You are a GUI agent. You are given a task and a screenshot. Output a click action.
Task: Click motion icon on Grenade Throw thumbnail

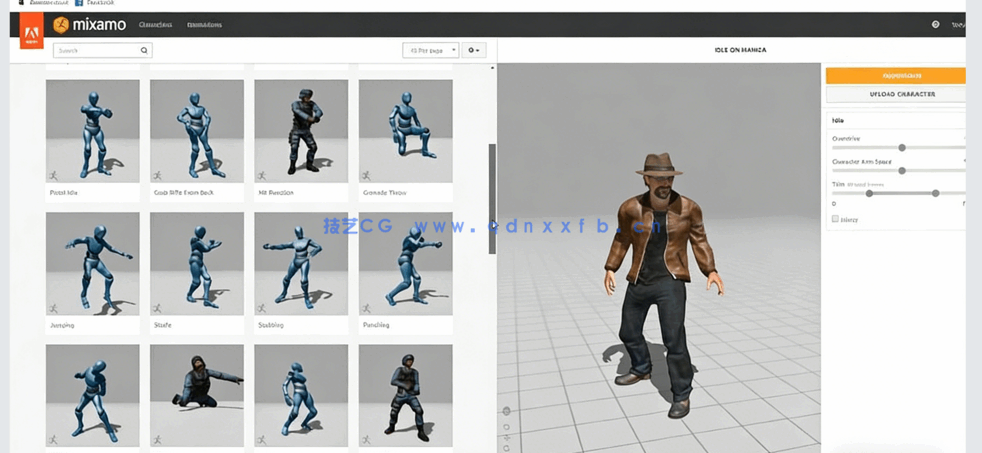pos(366,176)
